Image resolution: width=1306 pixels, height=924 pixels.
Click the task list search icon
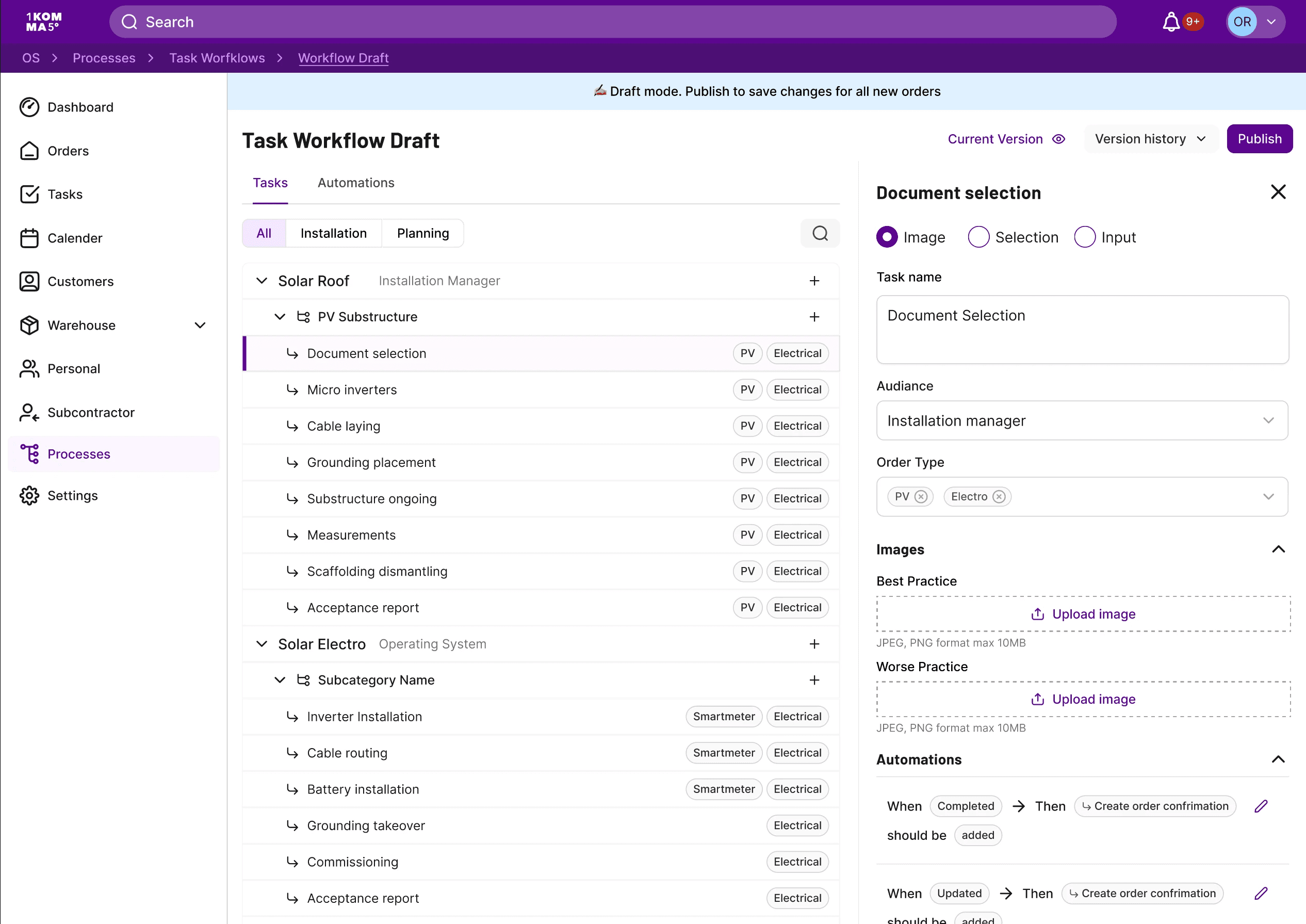tap(820, 233)
